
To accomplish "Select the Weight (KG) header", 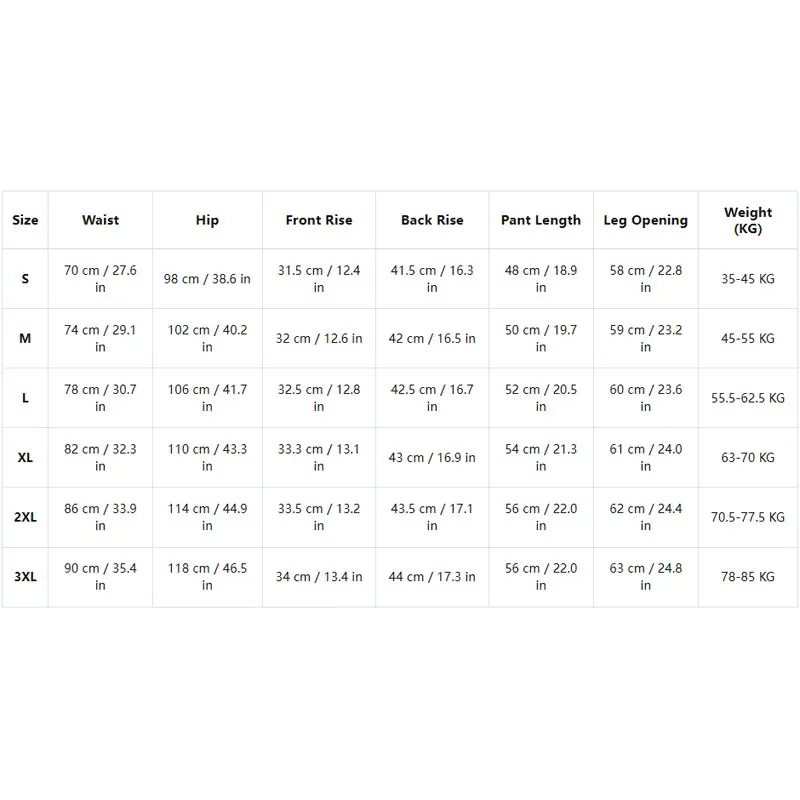I will [748, 220].
